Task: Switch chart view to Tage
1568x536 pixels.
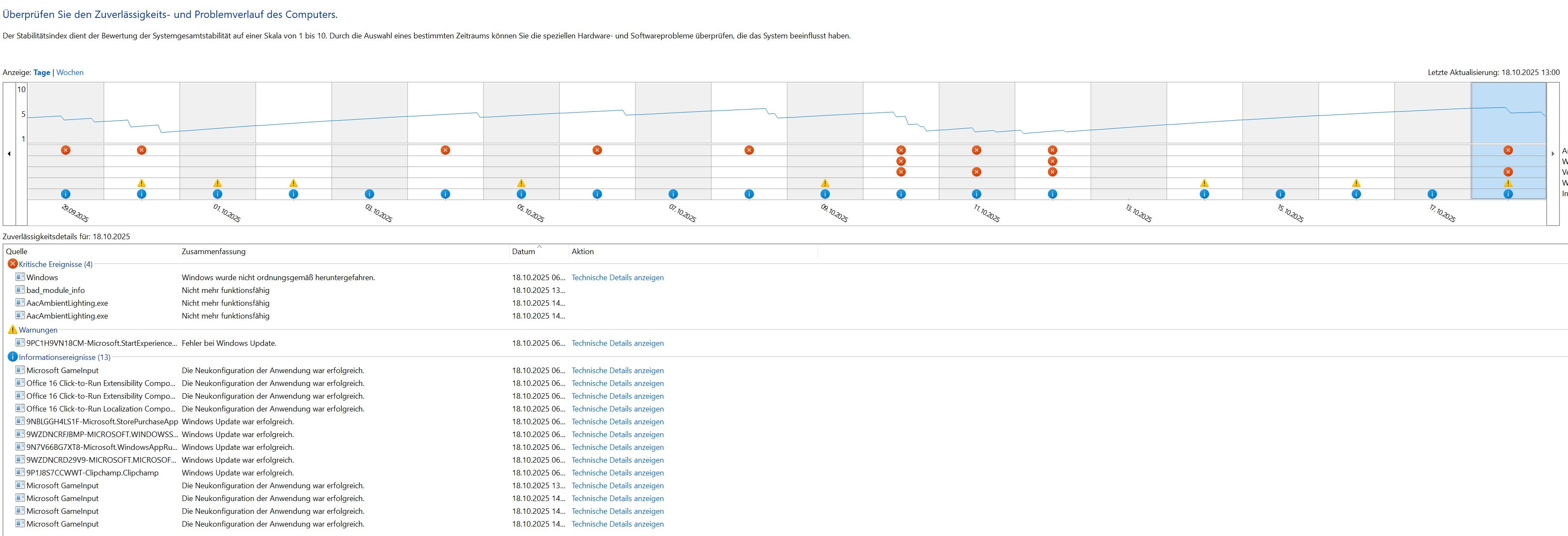Action: coord(41,72)
